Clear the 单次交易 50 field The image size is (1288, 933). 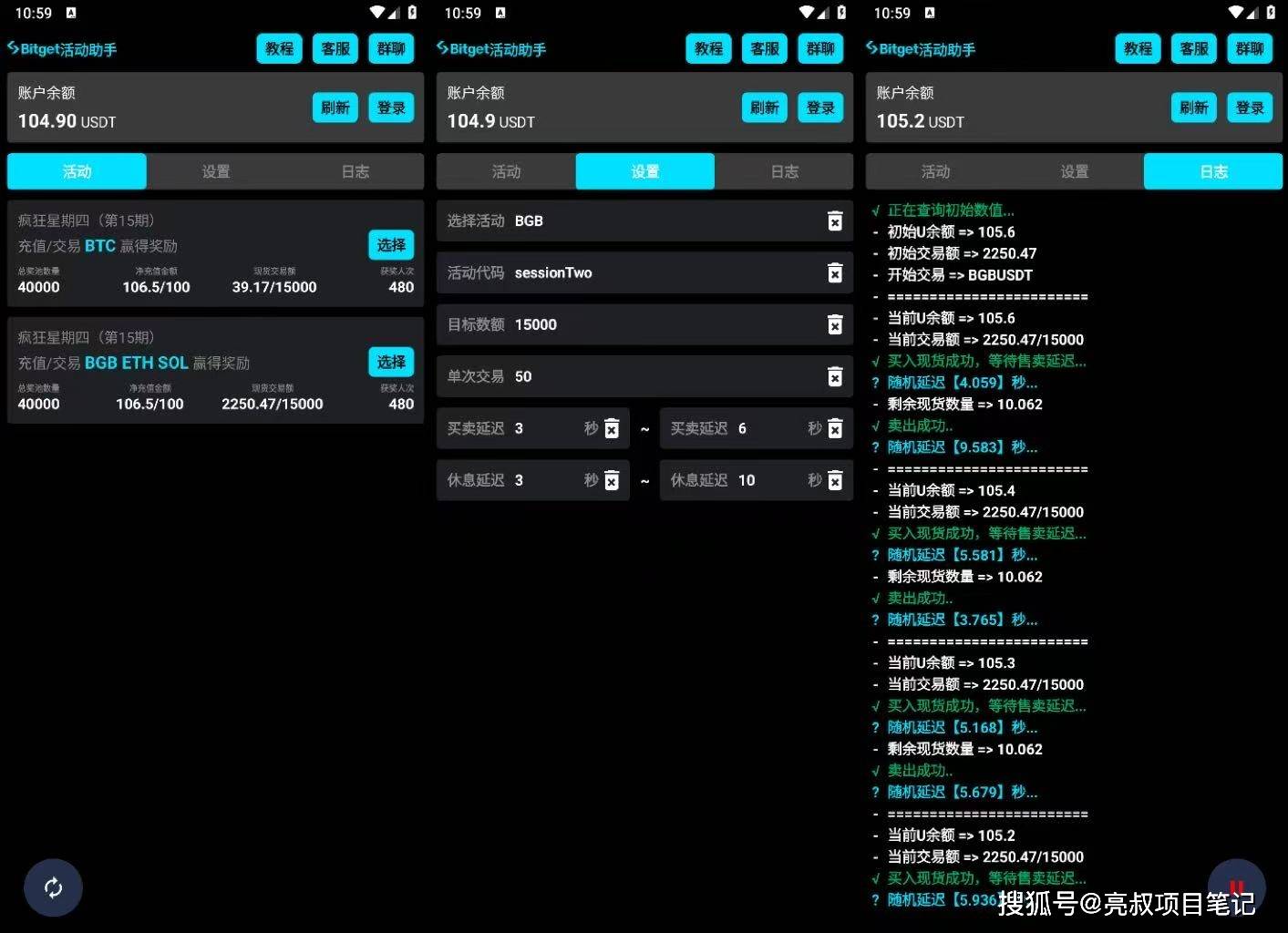point(835,376)
